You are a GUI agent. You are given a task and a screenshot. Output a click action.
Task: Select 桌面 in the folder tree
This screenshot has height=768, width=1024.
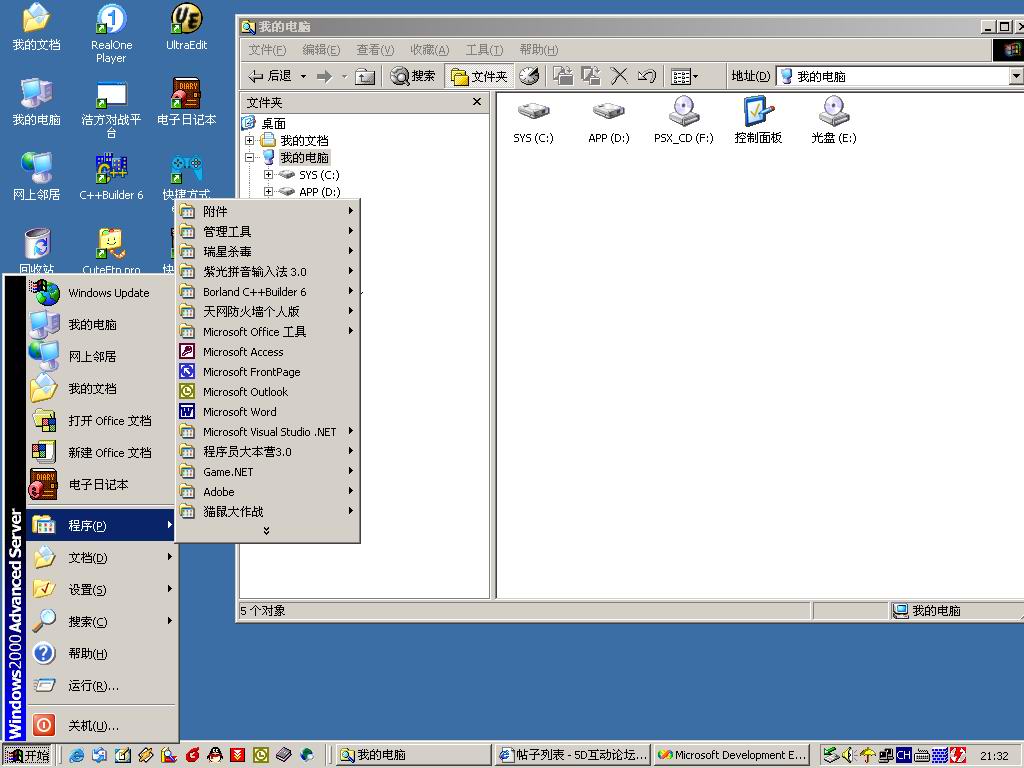(x=274, y=123)
